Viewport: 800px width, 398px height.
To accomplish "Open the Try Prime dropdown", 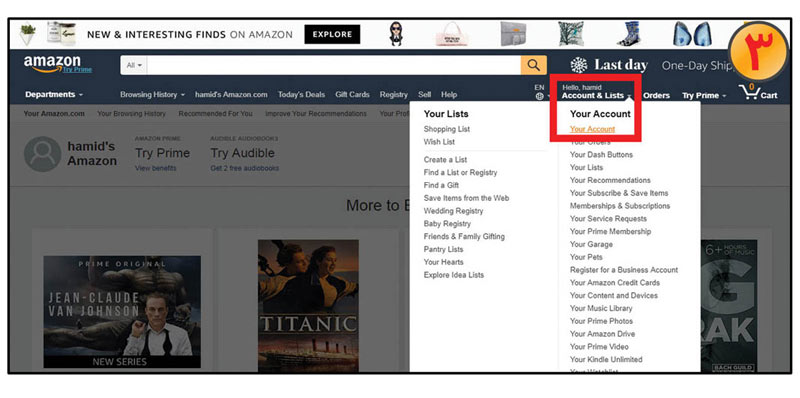I will (704, 95).
